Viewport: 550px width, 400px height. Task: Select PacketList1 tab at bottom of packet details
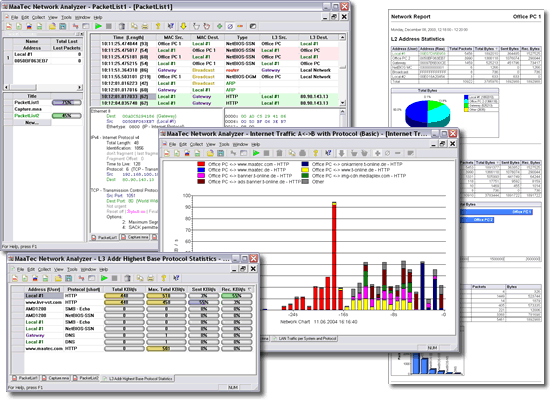[x=104, y=238]
